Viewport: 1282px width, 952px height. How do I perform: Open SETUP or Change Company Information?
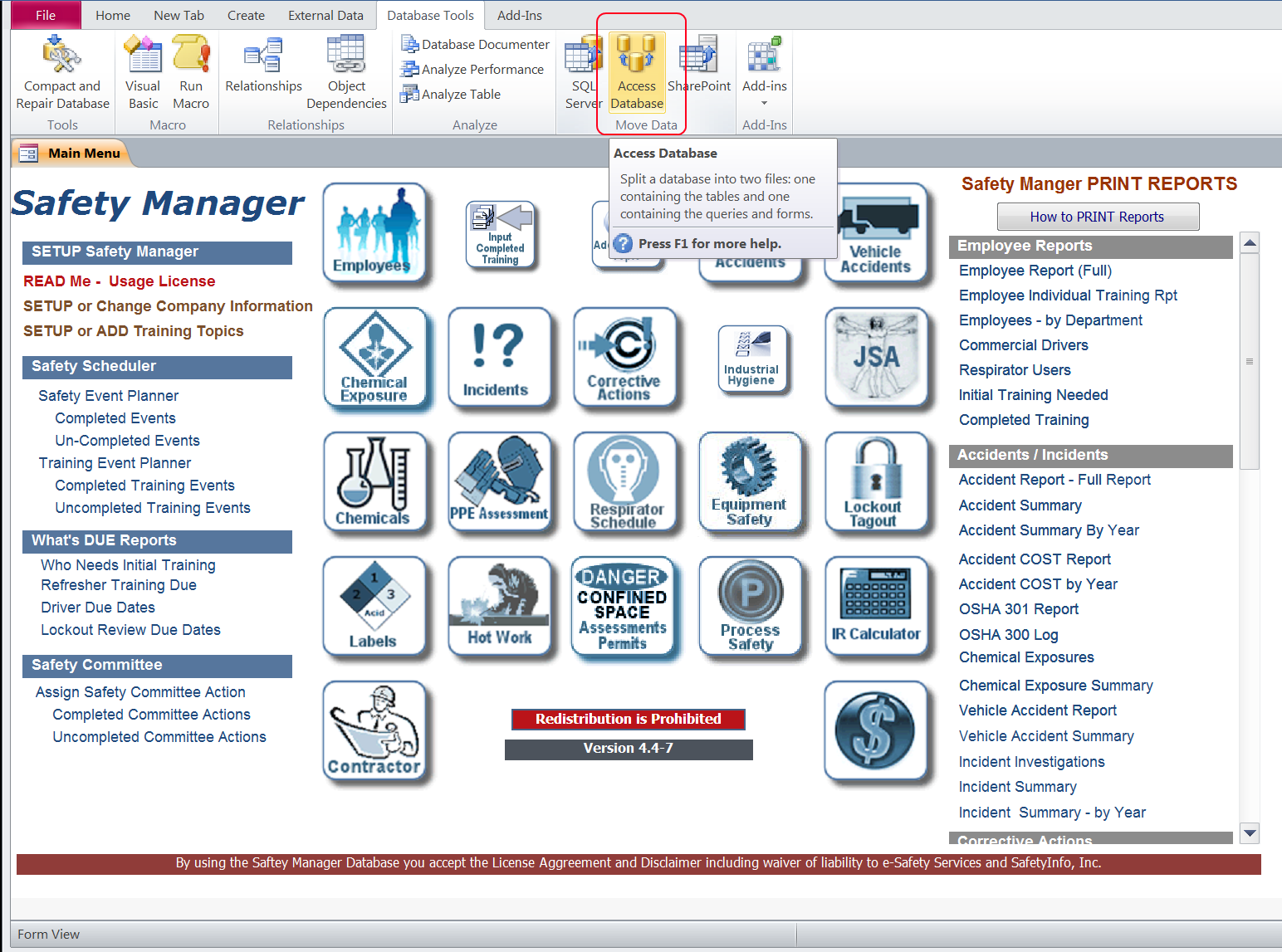pos(168,306)
